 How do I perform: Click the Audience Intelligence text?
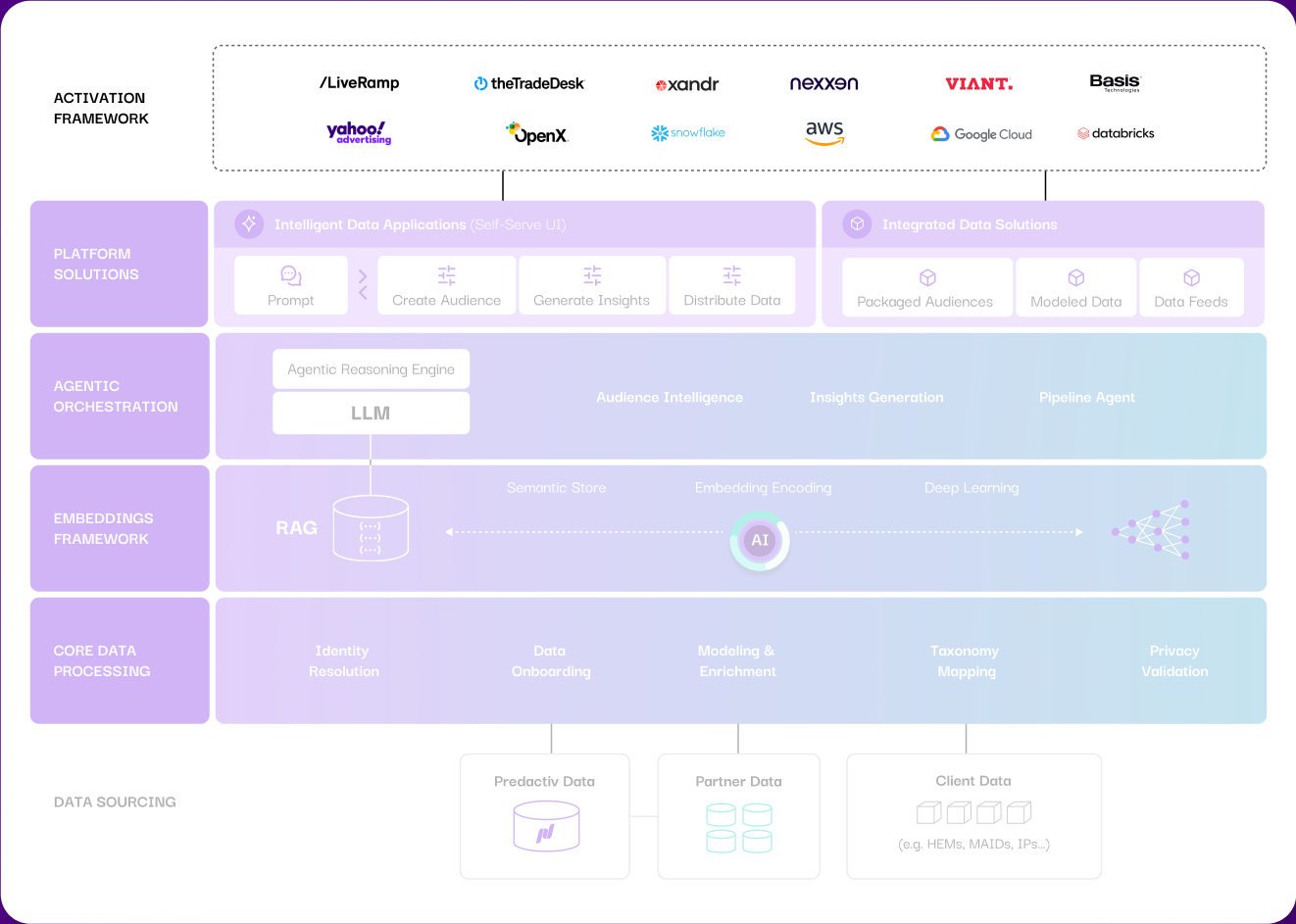point(670,397)
